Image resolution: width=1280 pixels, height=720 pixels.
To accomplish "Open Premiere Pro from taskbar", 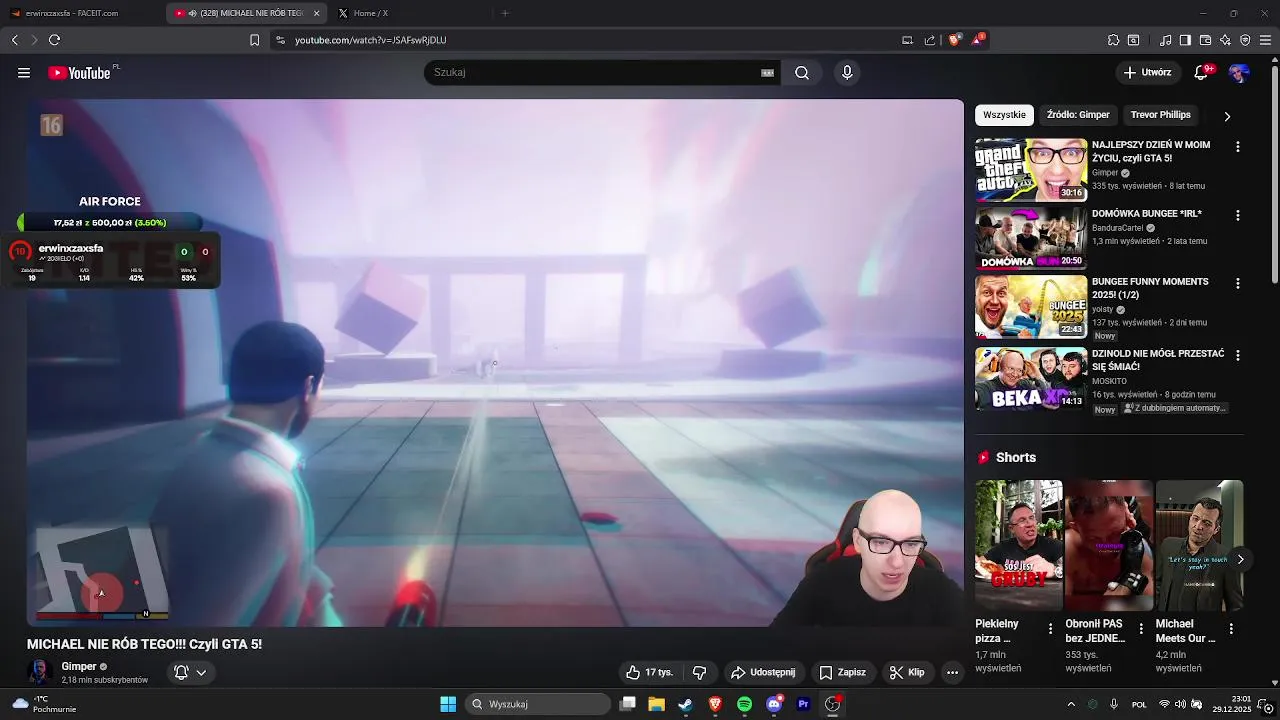I will coord(803,704).
